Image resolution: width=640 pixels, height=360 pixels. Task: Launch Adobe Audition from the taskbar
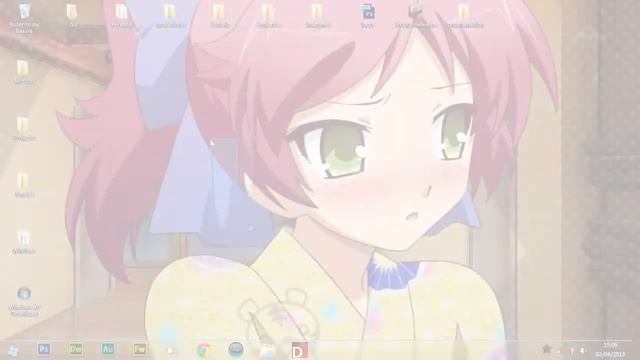pyautogui.click(x=108, y=349)
